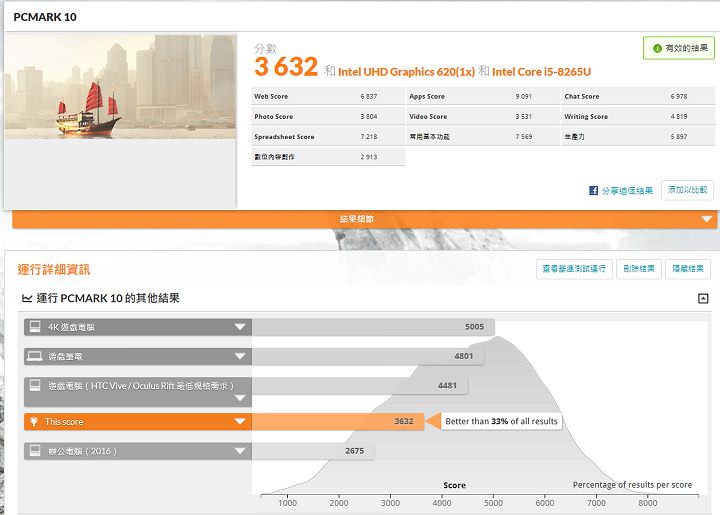Viewport: 720px width, 515px height.
Task: Click the valid result badge button
Action: click(679, 48)
